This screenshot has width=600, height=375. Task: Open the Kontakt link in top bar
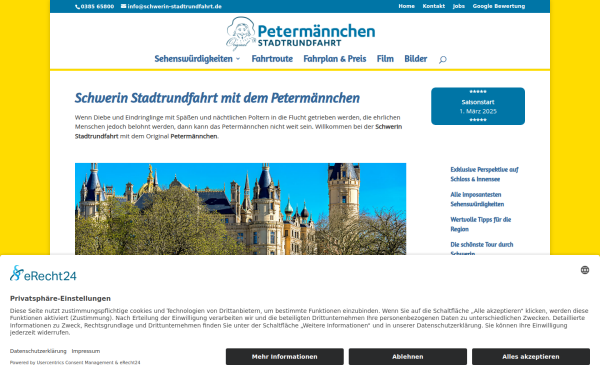(434, 6)
